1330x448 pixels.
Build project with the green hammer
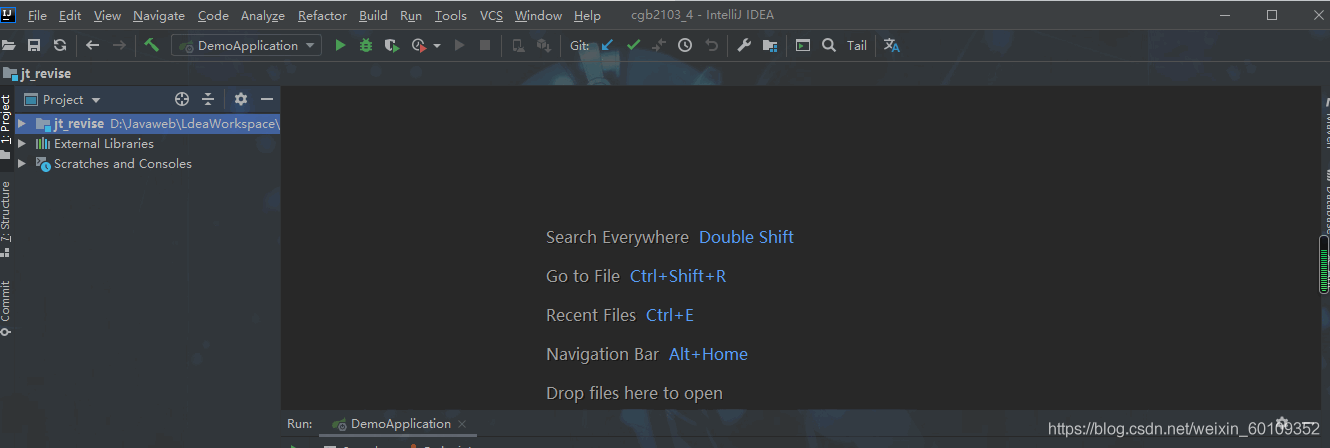pos(152,45)
